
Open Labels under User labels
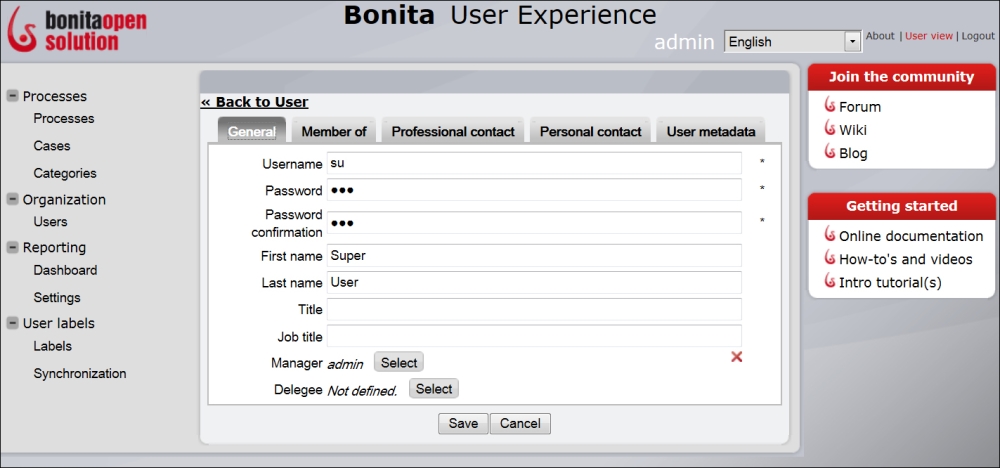coord(52,346)
